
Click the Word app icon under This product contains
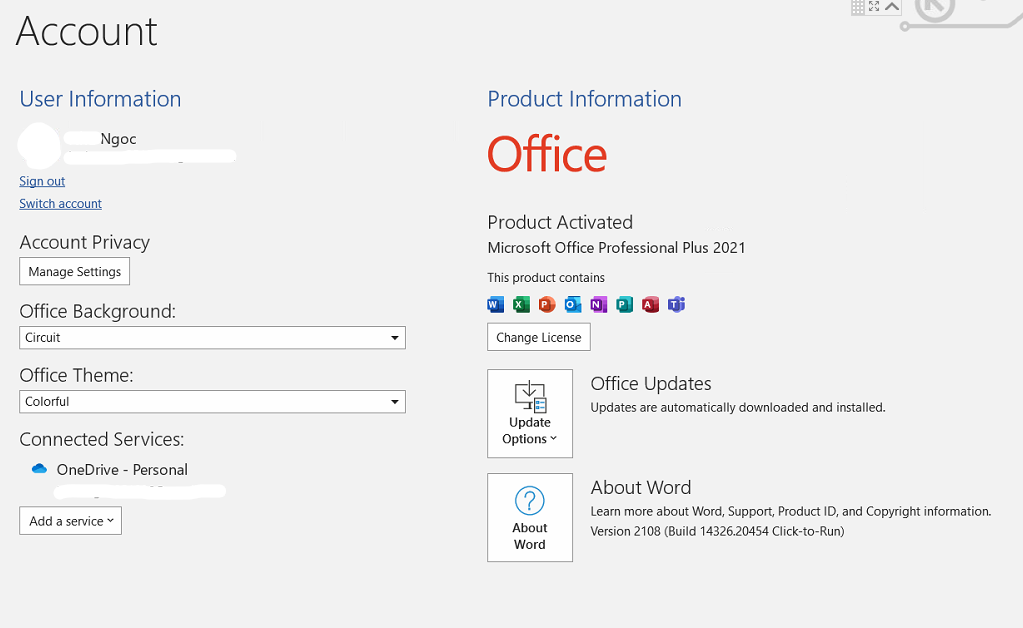coord(495,305)
